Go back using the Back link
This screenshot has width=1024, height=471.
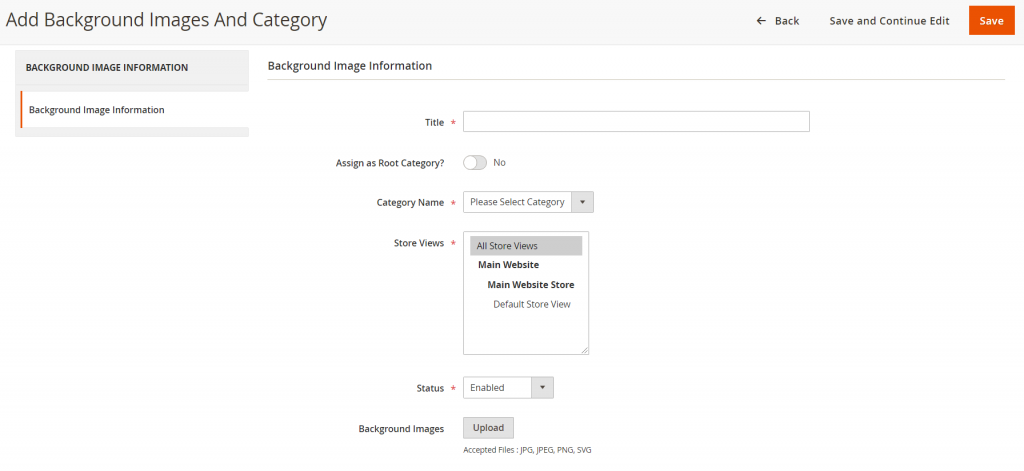click(x=786, y=21)
